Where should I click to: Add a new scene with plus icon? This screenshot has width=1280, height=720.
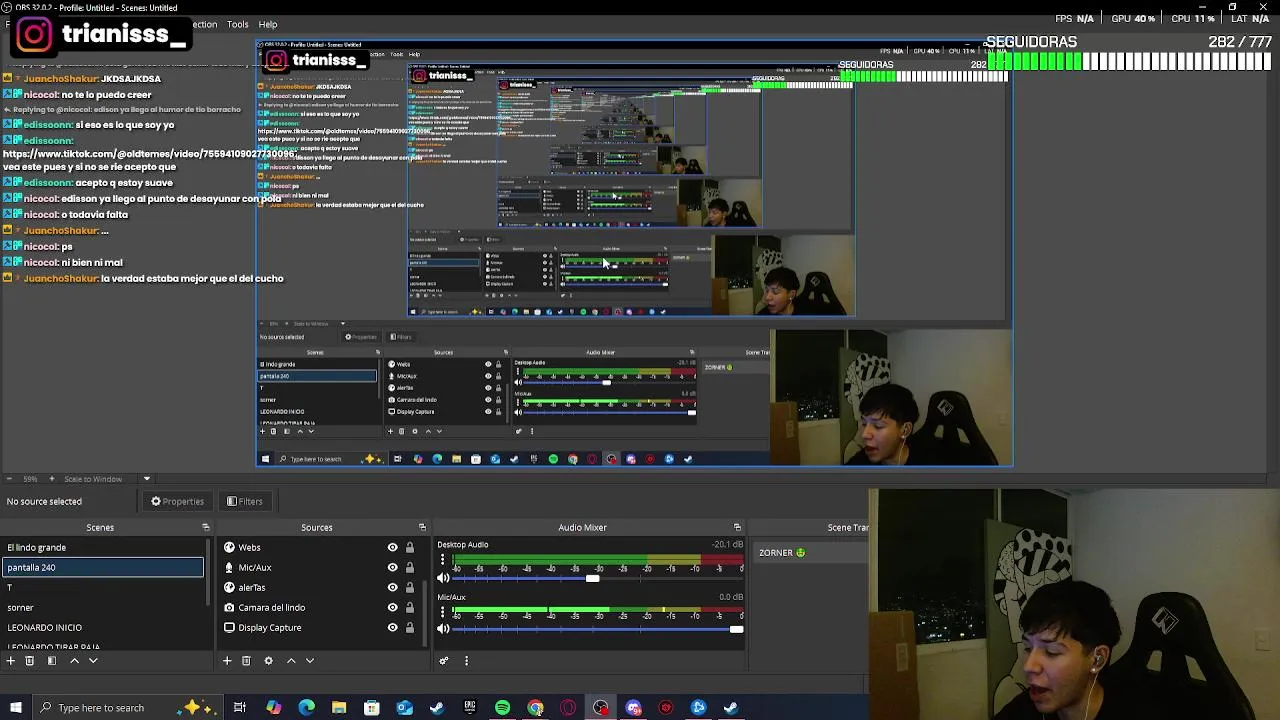click(x=11, y=660)
